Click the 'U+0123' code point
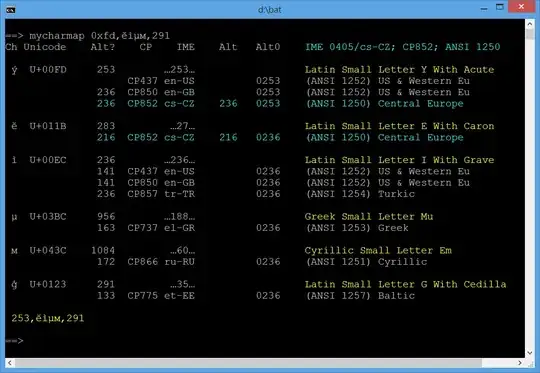540x373 pixels. 48,284
